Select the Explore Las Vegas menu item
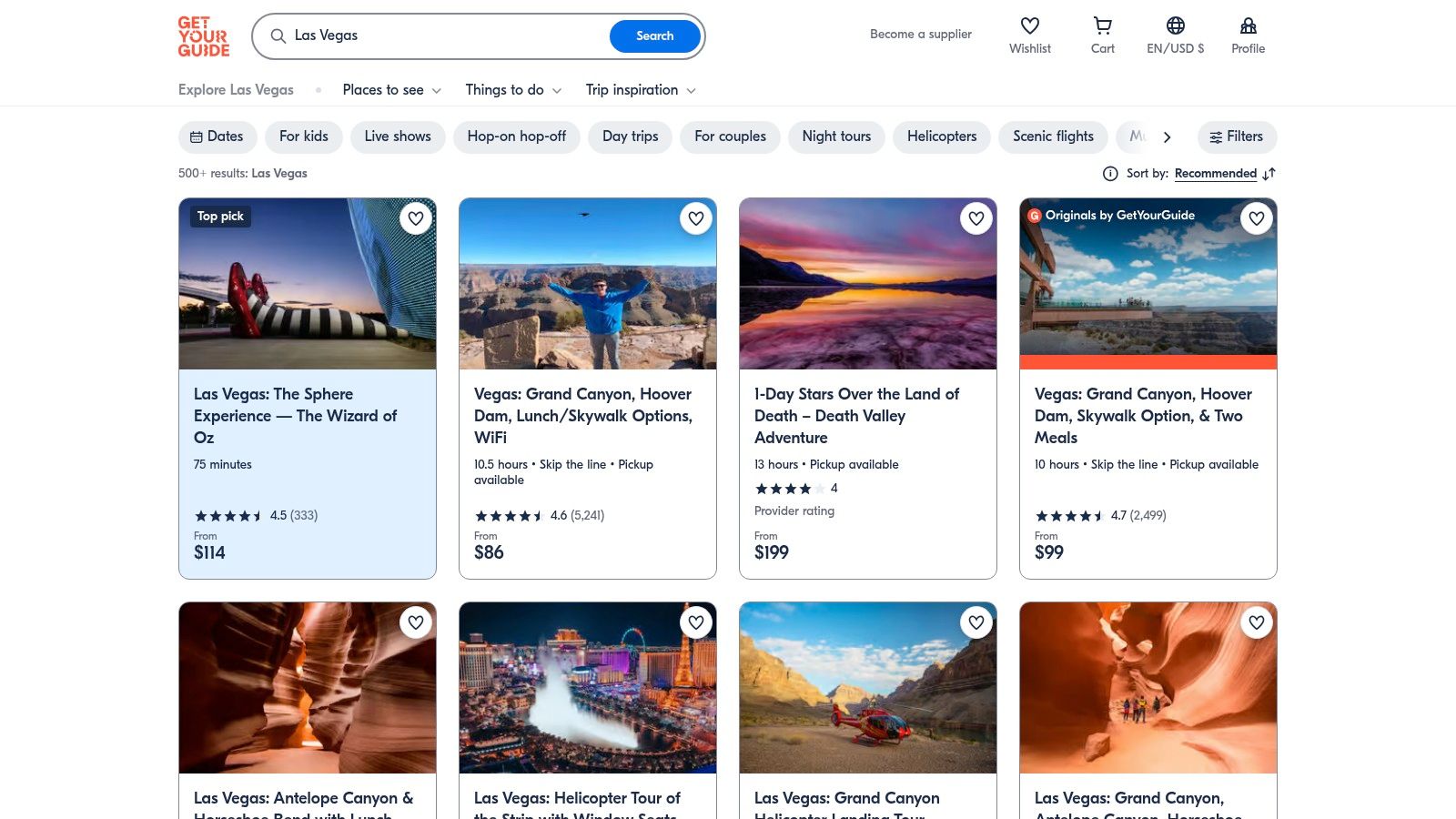 click(236, 90)
